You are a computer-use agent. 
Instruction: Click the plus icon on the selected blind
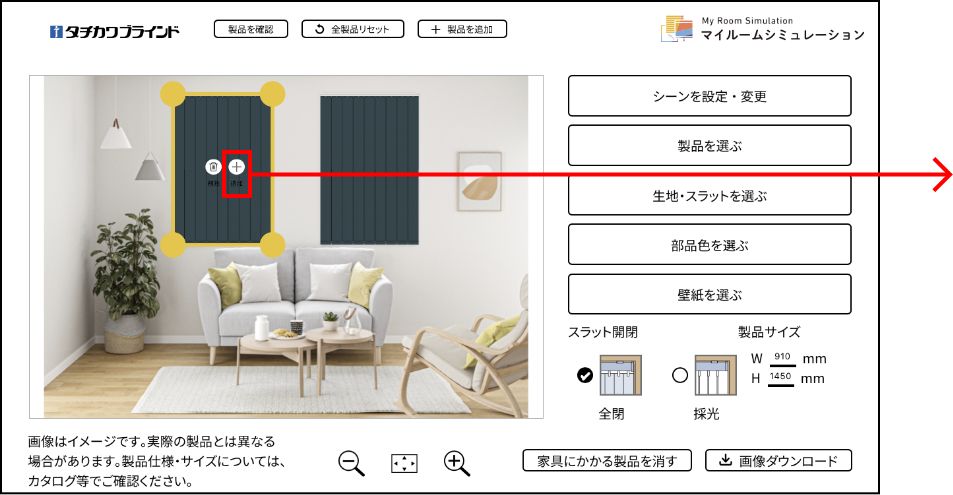pyautogui.click(x=236, y=167)
